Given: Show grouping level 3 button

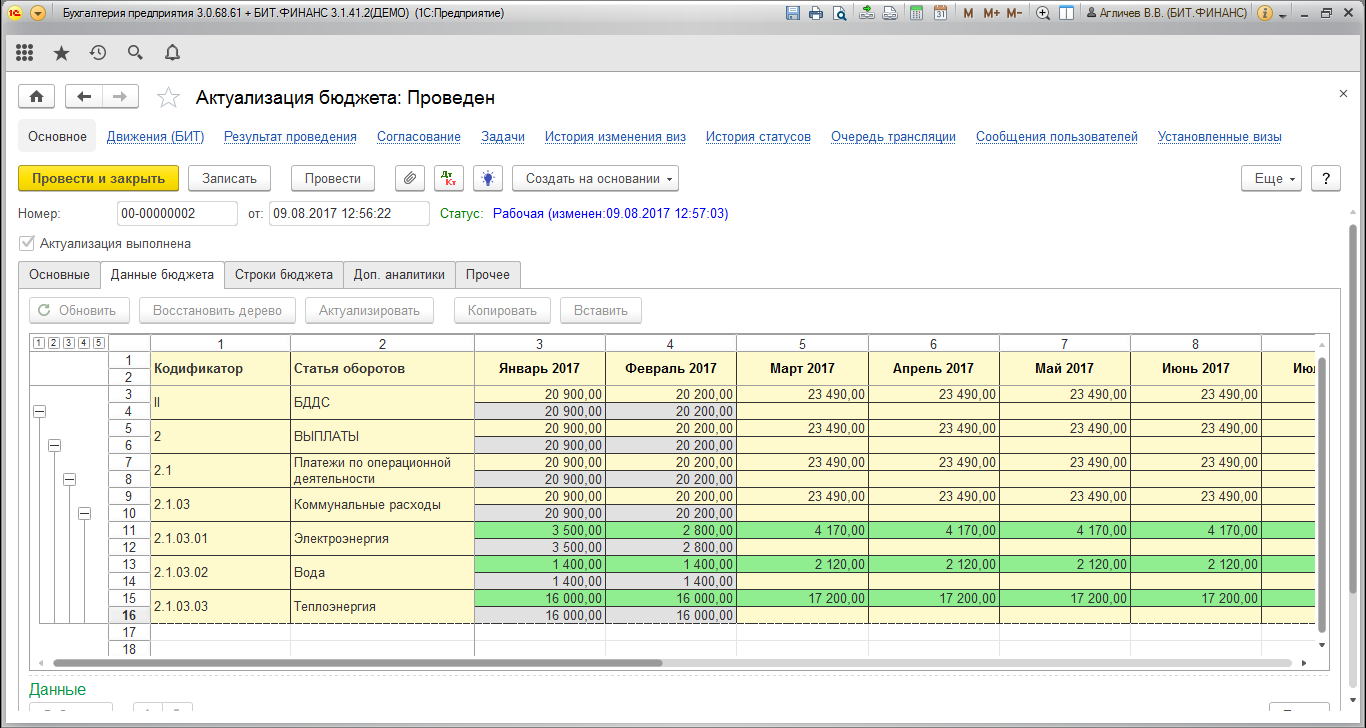Looking at the screenshot, I should (68, 342).
